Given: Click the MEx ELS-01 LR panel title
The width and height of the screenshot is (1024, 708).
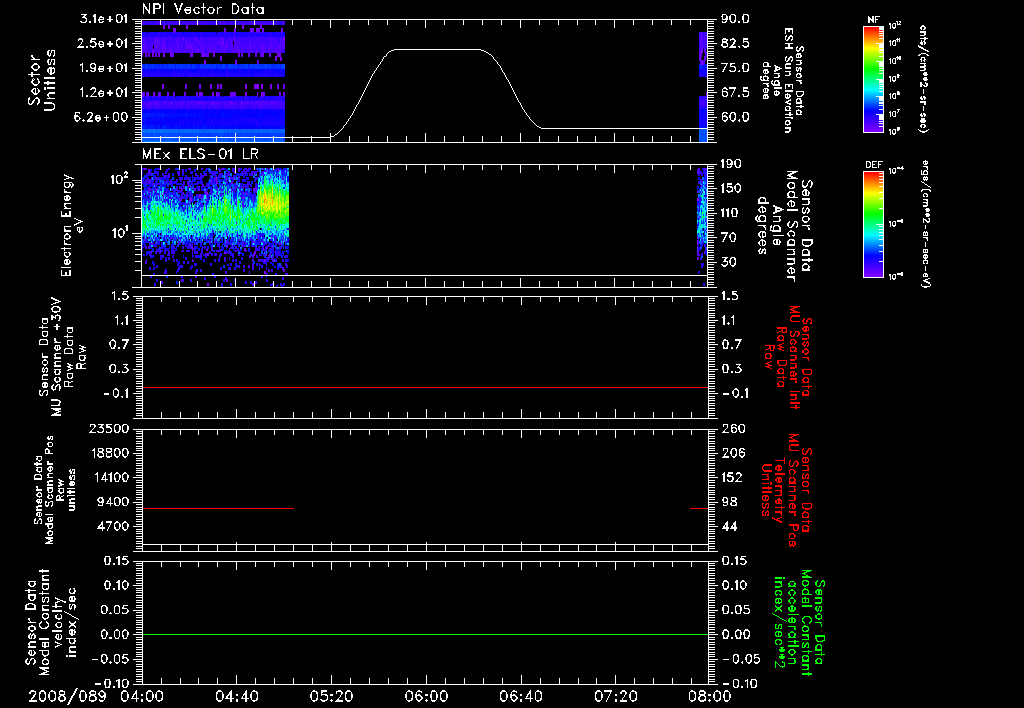Looking at the screenshot, I should pos(200,154).
